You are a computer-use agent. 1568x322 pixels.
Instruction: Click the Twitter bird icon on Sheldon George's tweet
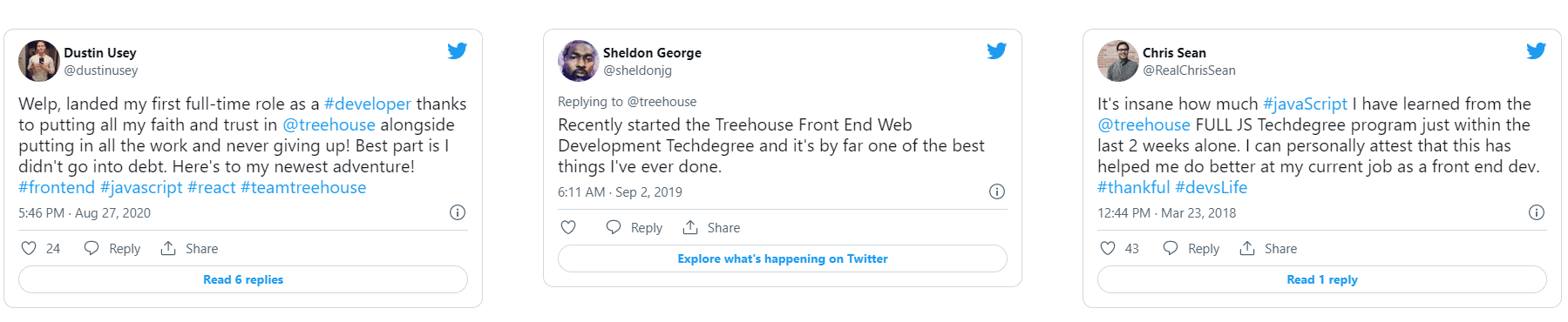(996, 50)
